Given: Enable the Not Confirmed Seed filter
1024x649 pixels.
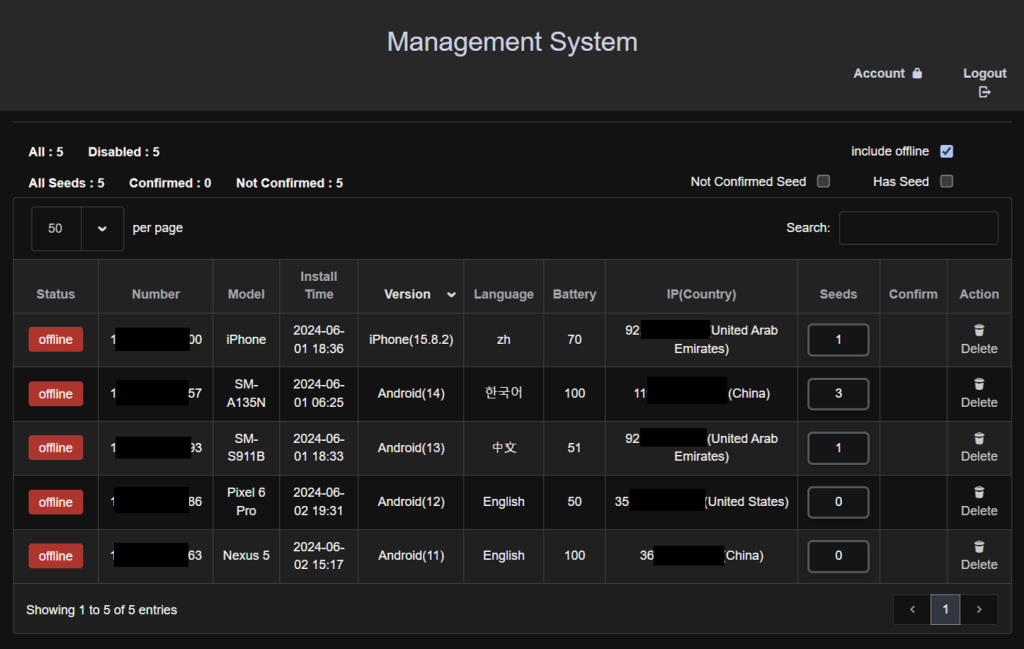Looking at the screenshot, I should (x=823, y=181).
